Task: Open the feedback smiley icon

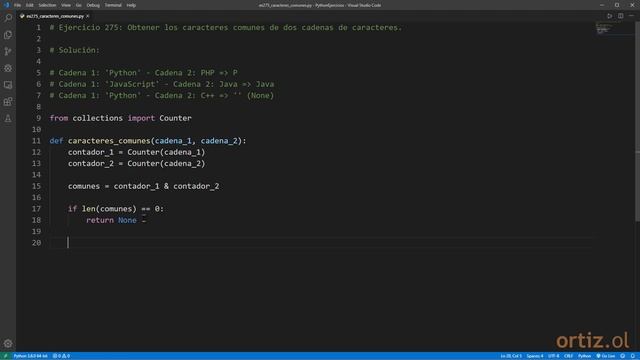Action: pyautogui.click(x=622, y=356)
